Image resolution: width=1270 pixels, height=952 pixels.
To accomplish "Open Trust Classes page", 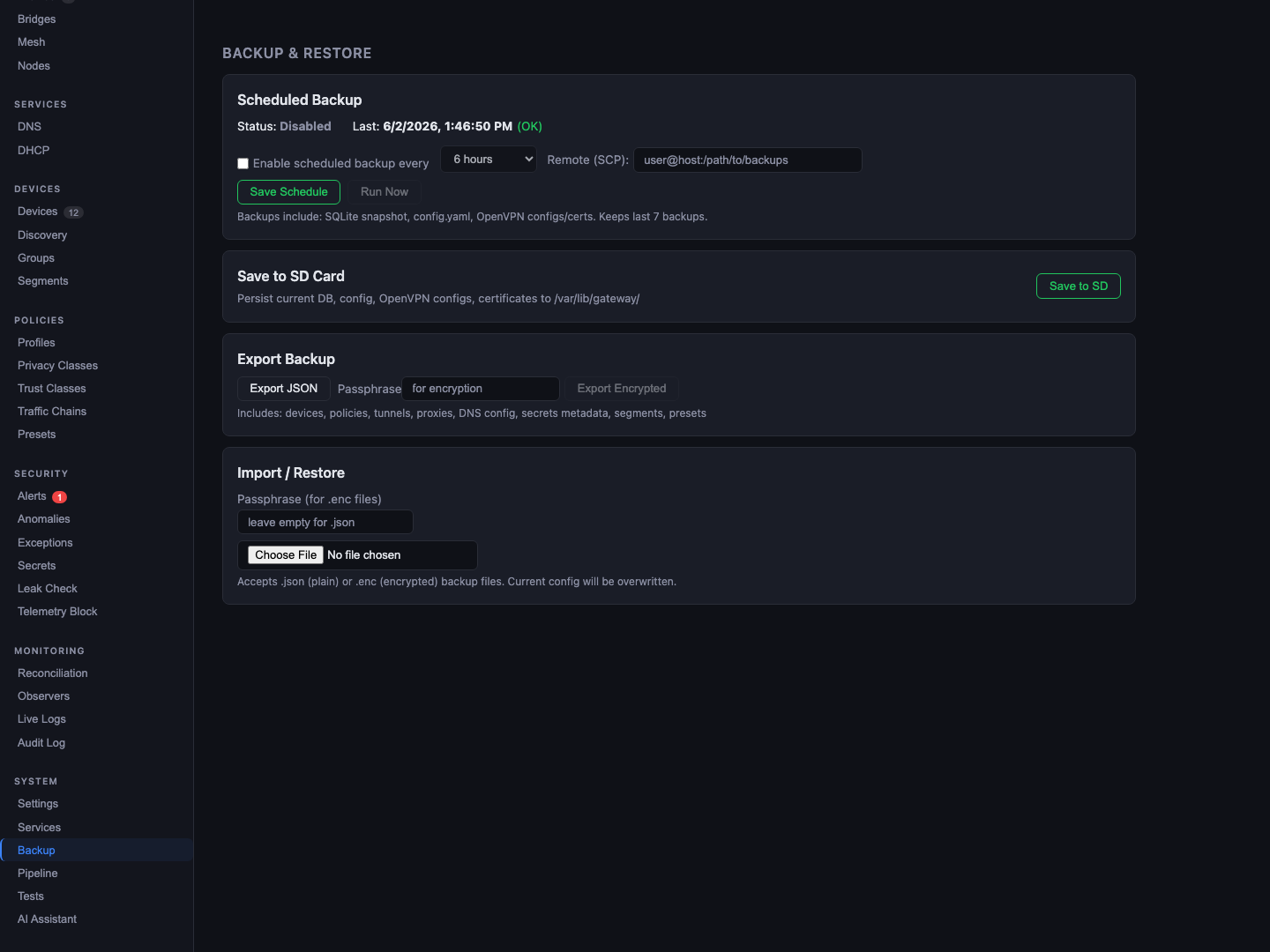I will [x=52, y=389].
